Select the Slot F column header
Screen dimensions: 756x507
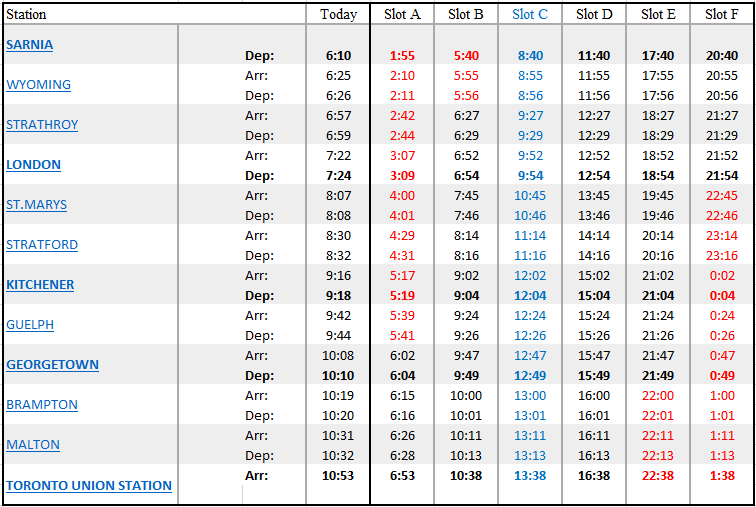tap(722, 14)
